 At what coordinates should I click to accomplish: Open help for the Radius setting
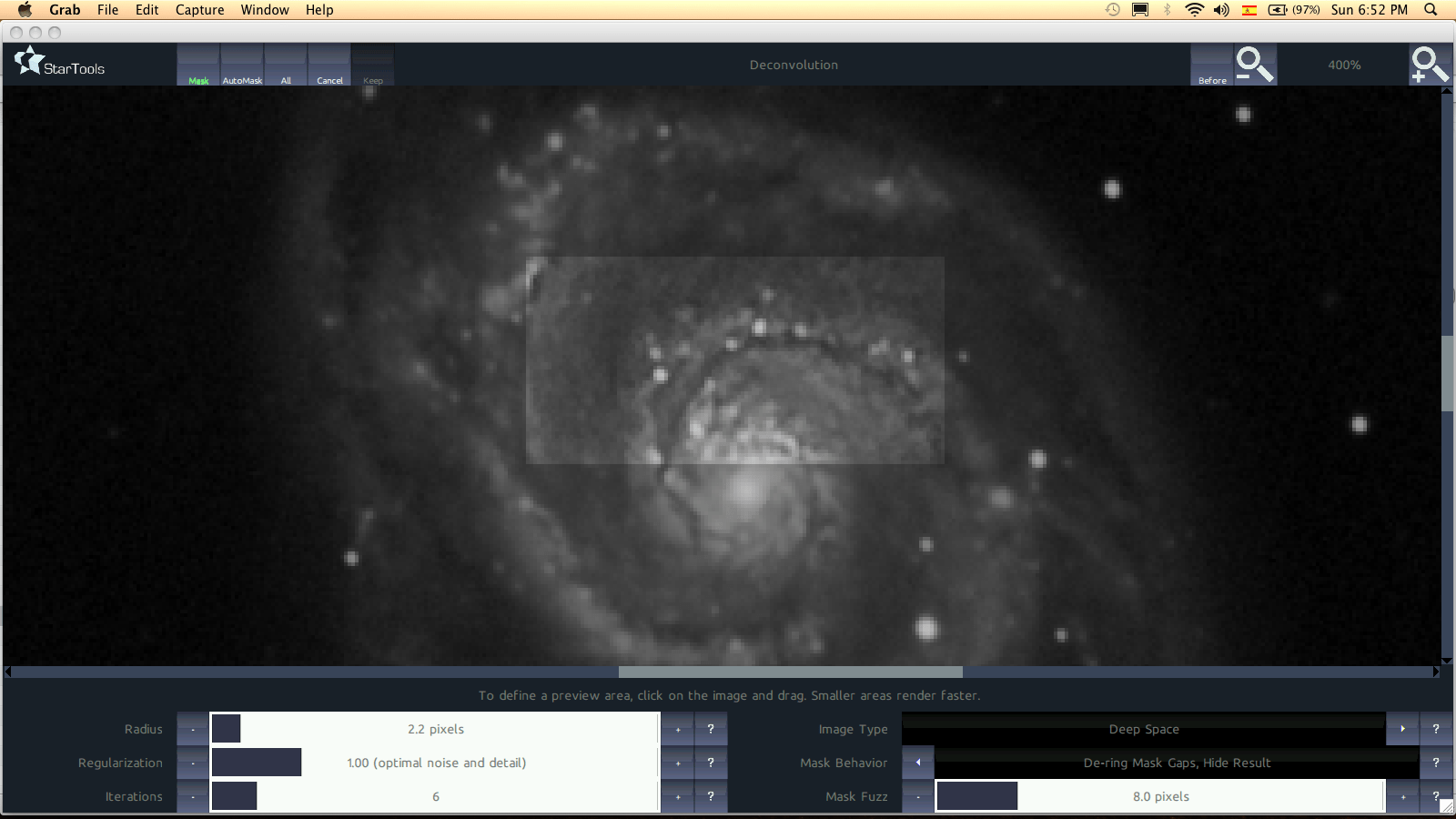click(711, 729)
